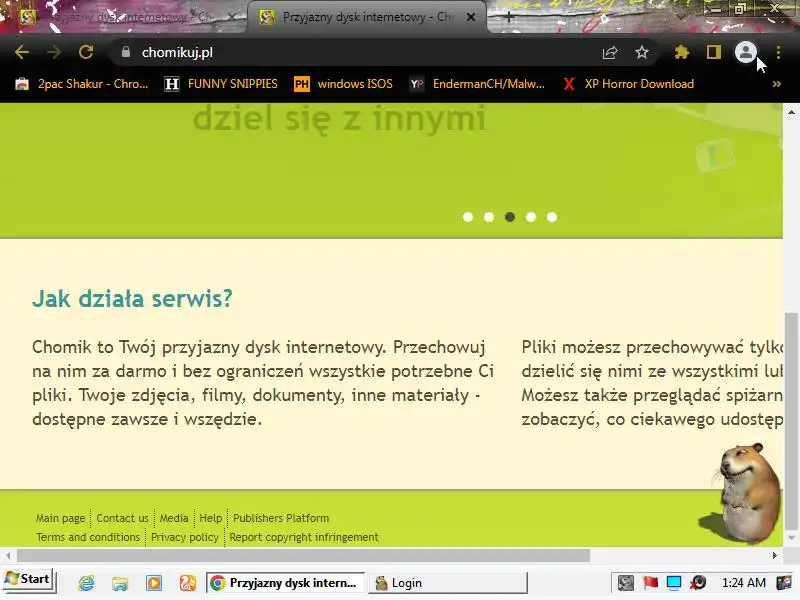Screen dimensions: 800x600
Task: Bookmark this tab with the star icon
Action: (642, 52)
